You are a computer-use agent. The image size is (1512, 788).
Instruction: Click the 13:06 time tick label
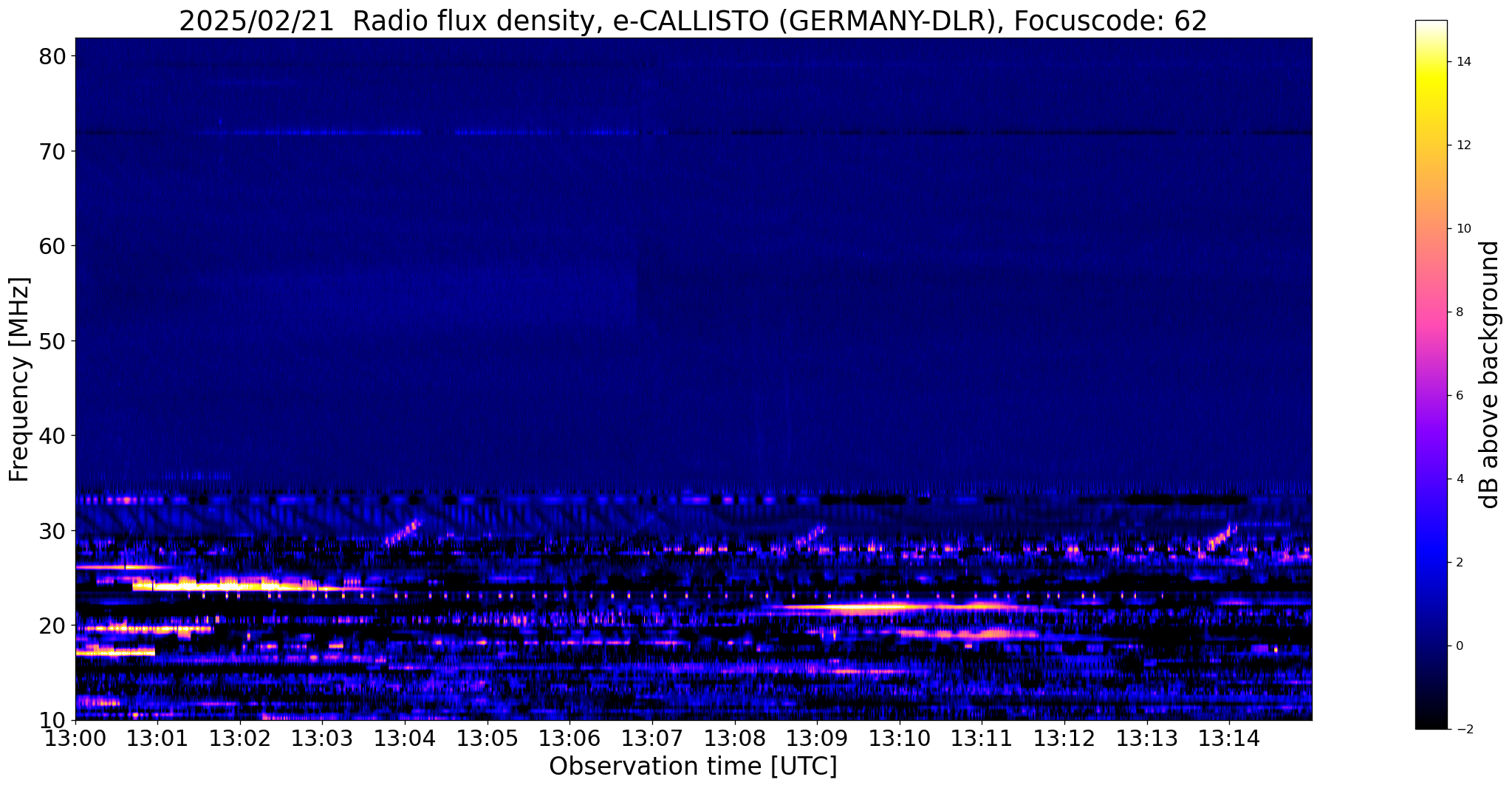pyautogui.click(x=569, y=738)
